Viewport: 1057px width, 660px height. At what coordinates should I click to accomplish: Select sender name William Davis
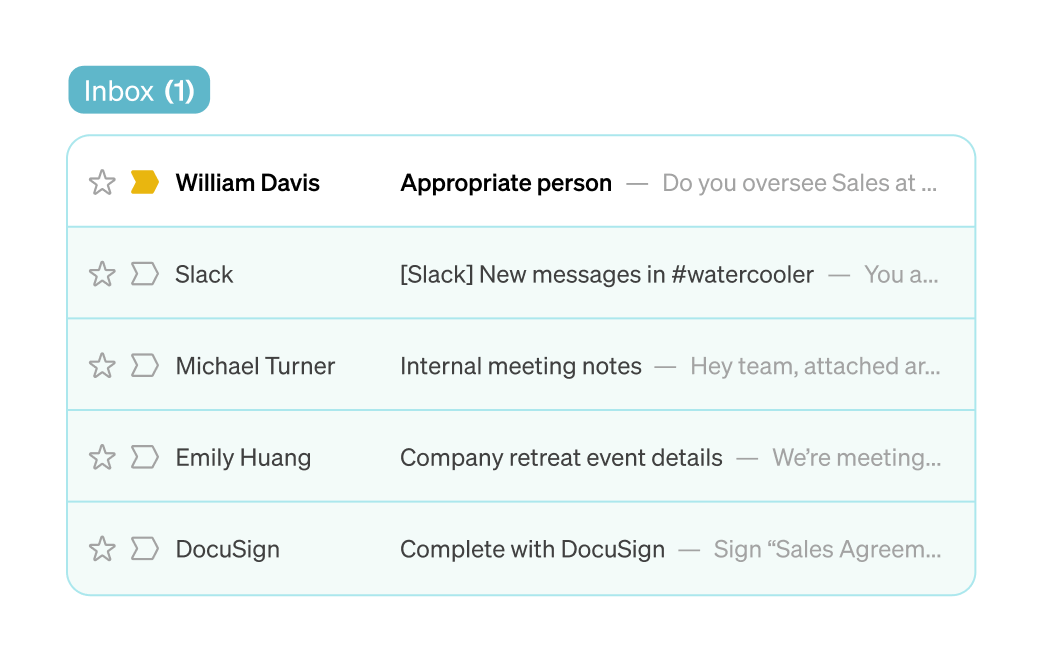248,183
